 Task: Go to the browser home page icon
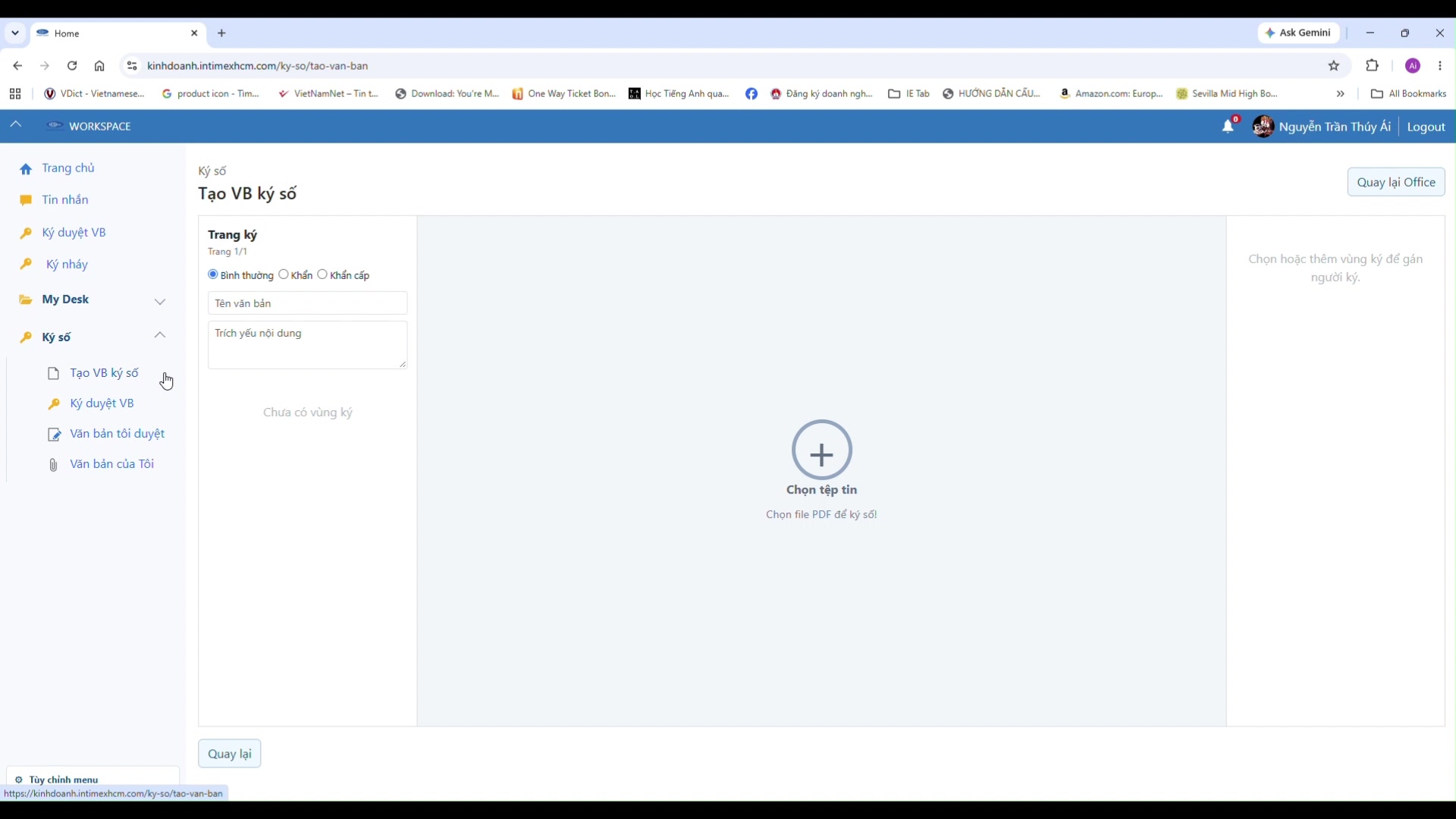(x=99, y=66)
